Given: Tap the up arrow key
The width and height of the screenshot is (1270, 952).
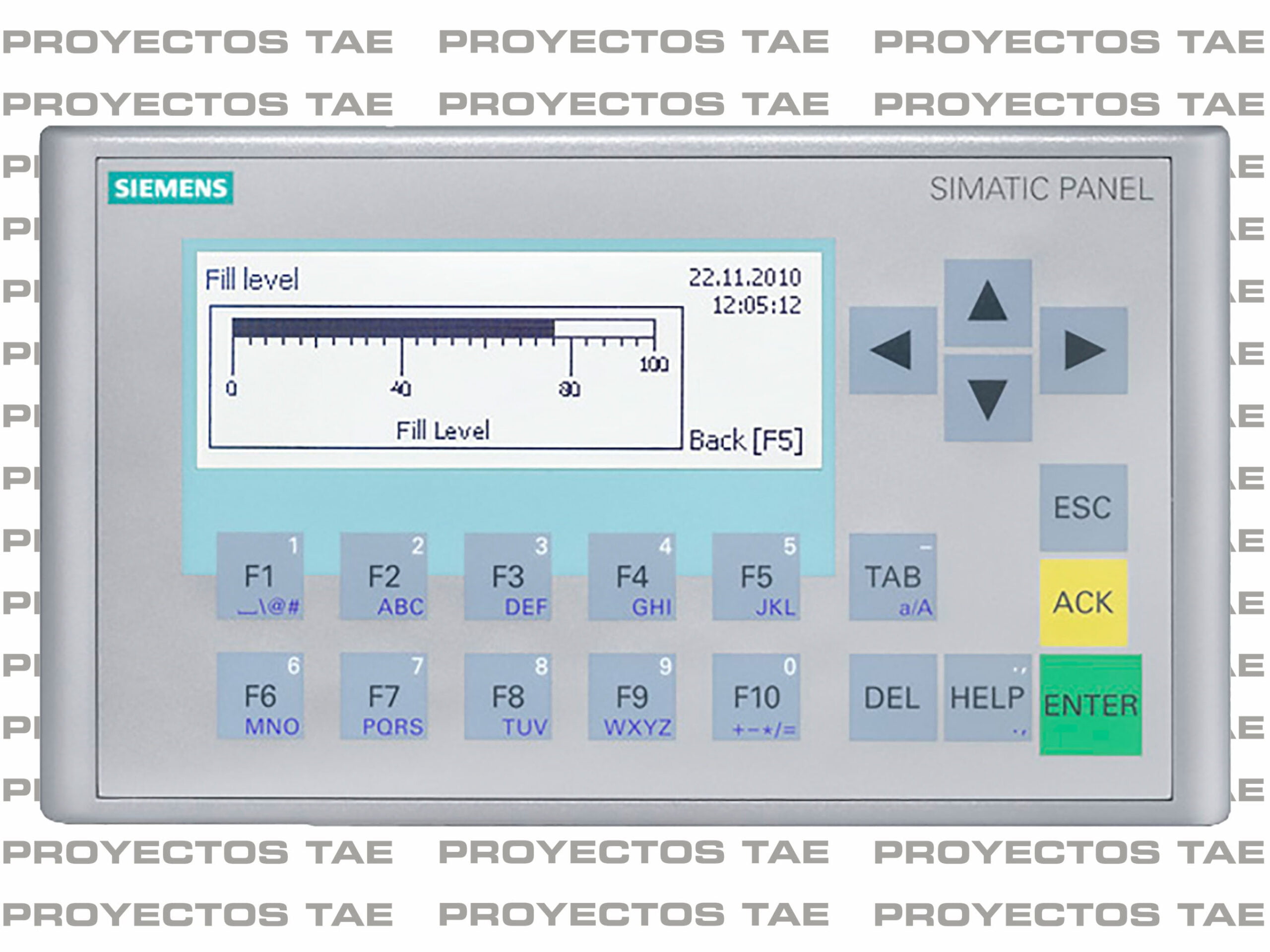Looking at the screenshot, I should coord(988,302).
